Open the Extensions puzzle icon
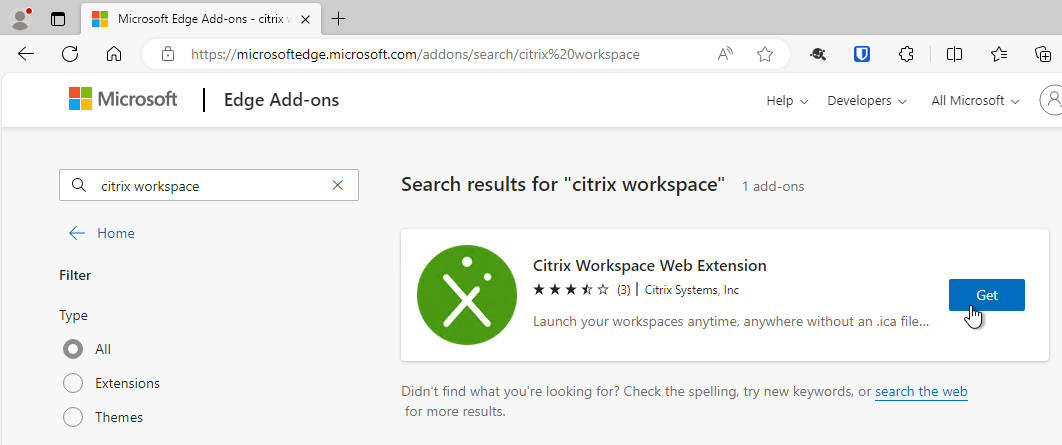Viewport: 1062px width, 445px height. point(906,54)
